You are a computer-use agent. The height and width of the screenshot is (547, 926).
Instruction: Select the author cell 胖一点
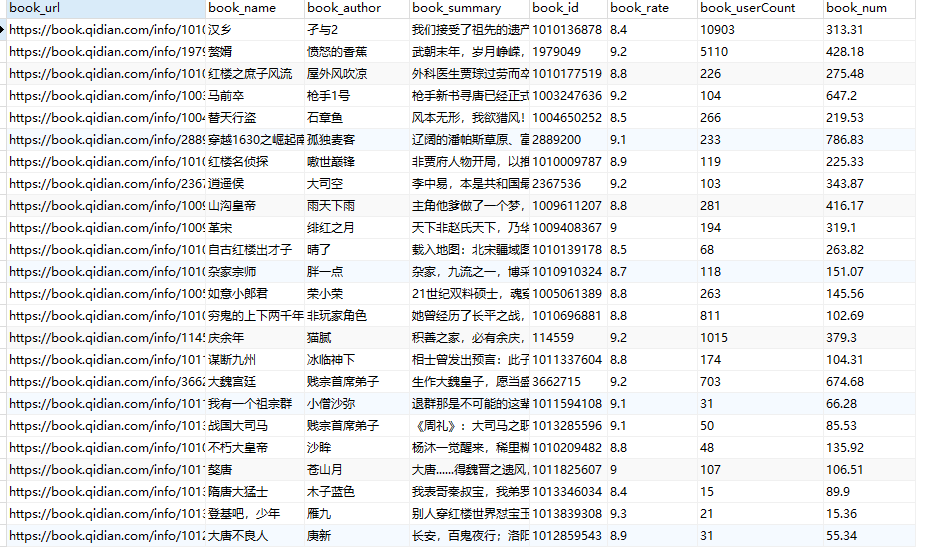coord(357,272)
